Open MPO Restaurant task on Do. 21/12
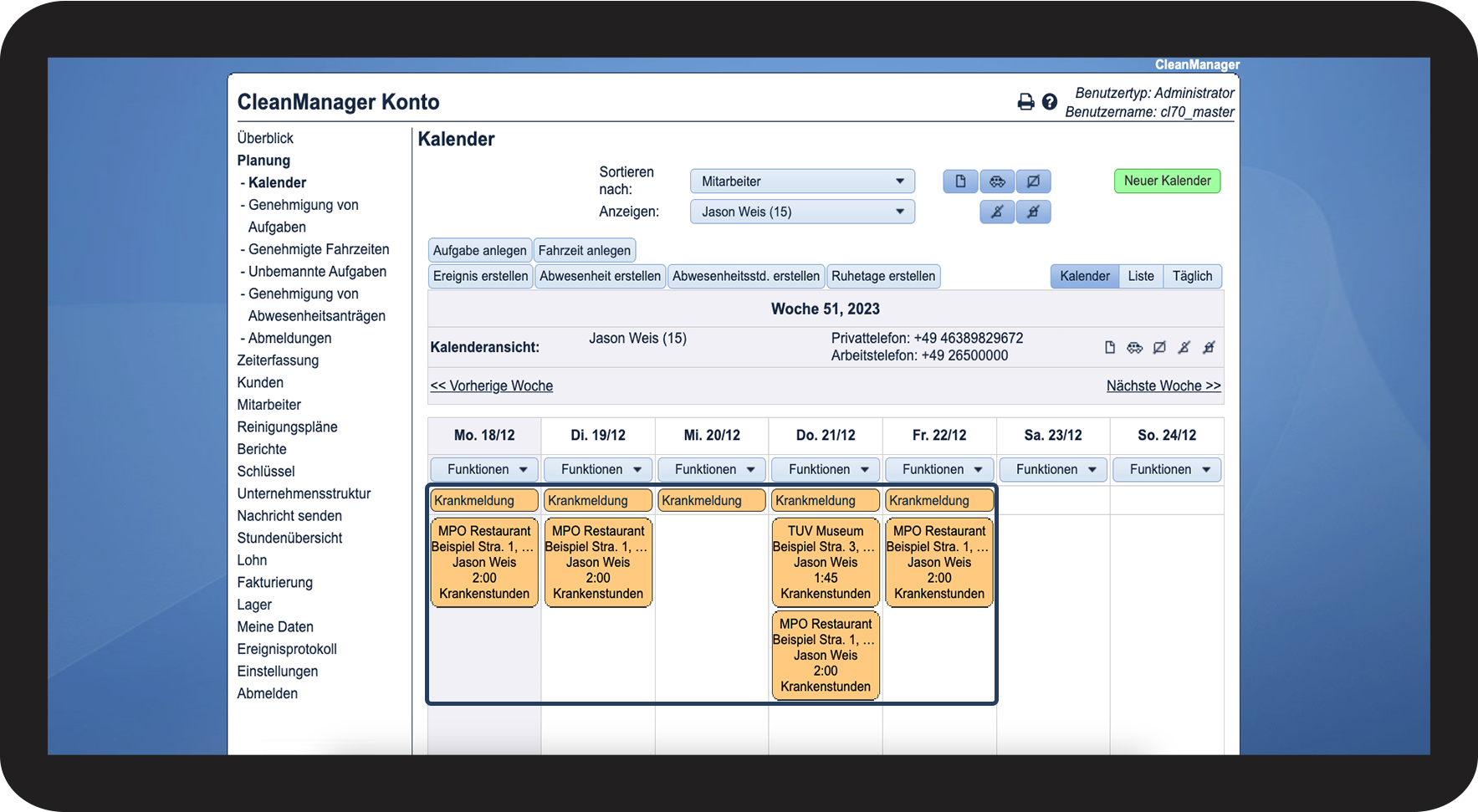 [826, 655]
